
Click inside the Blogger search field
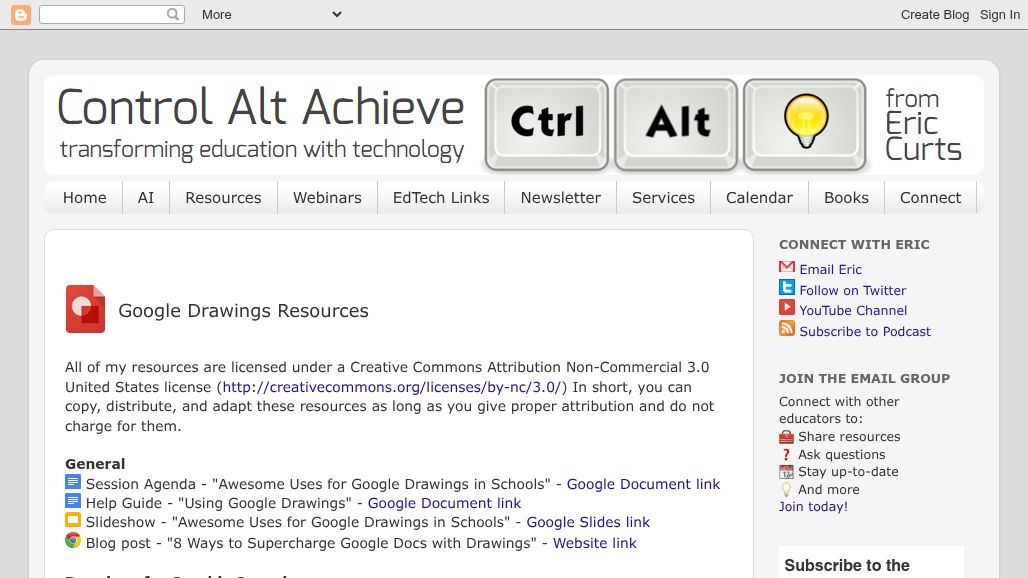click(105, 14)
